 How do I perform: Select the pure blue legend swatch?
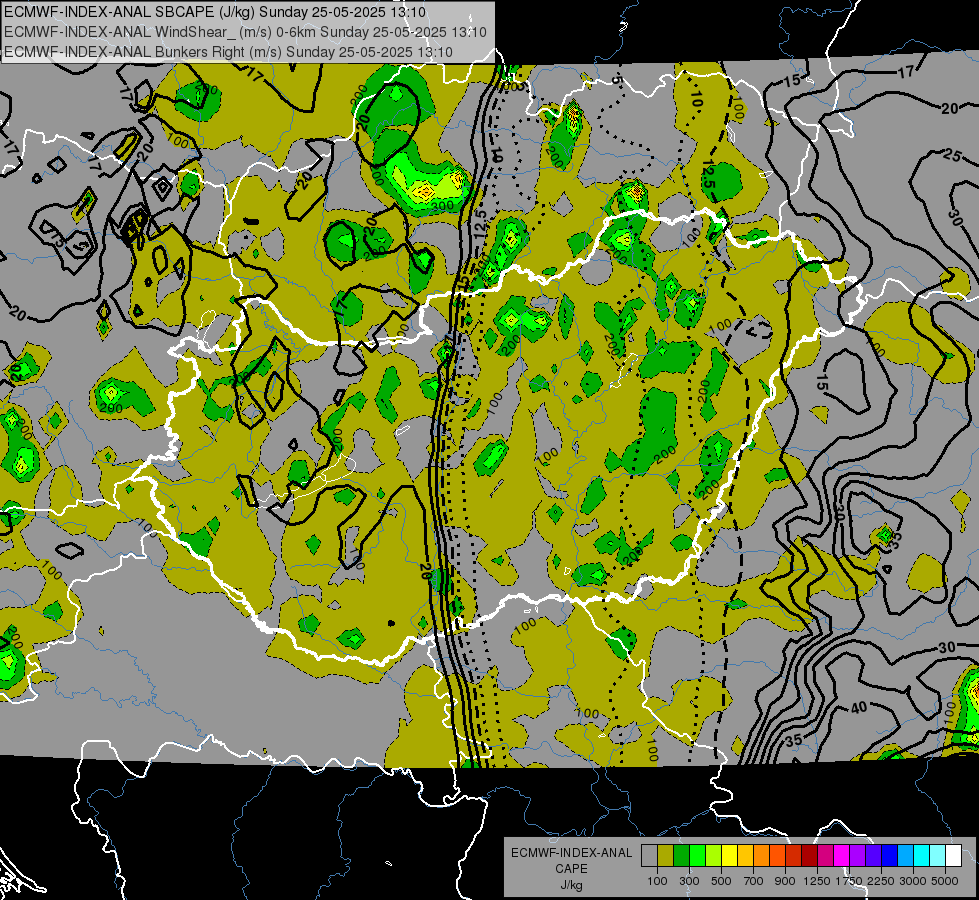(890, 856)
